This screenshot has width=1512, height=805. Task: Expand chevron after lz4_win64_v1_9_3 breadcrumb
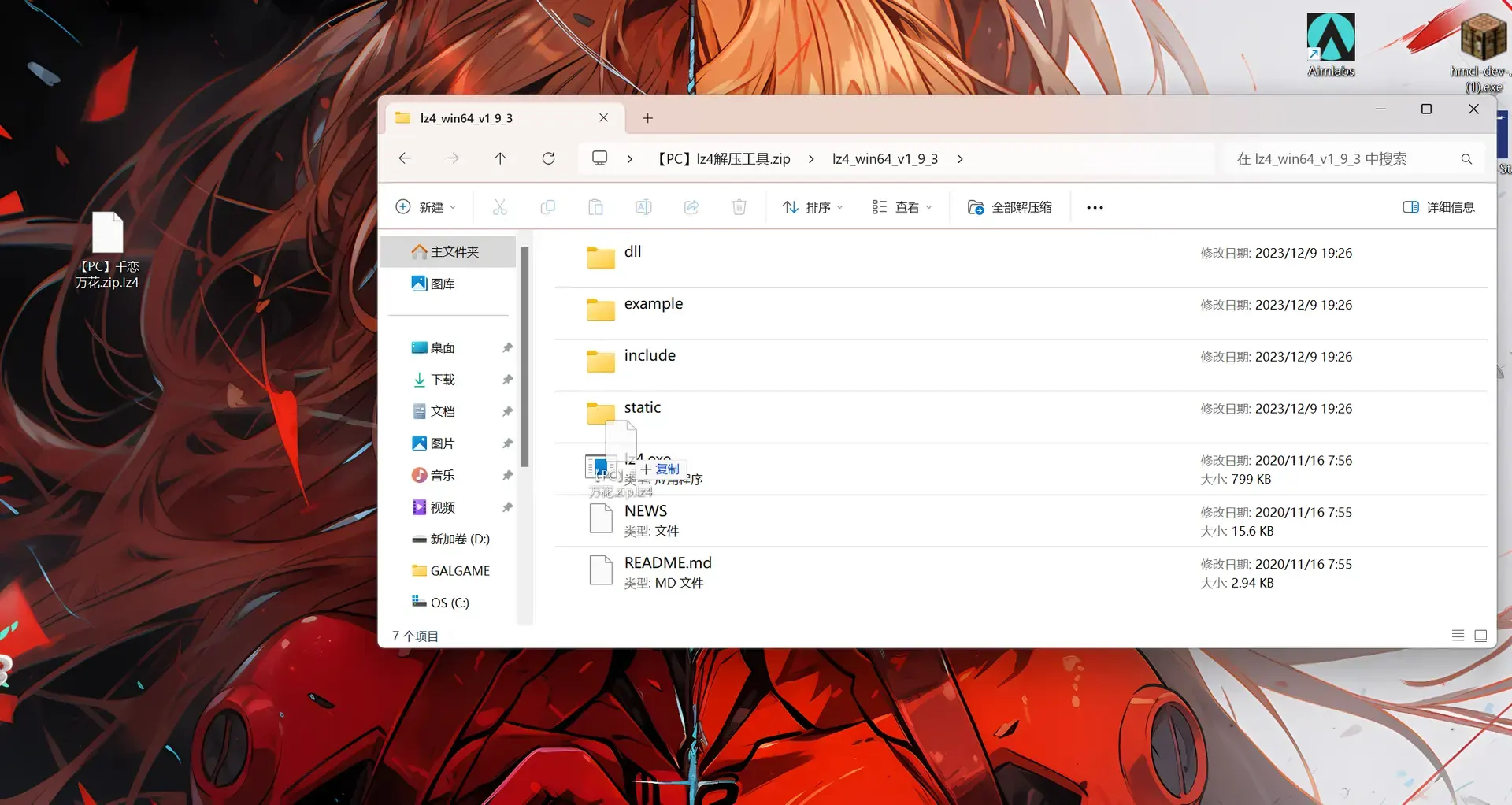pos(960,159)
